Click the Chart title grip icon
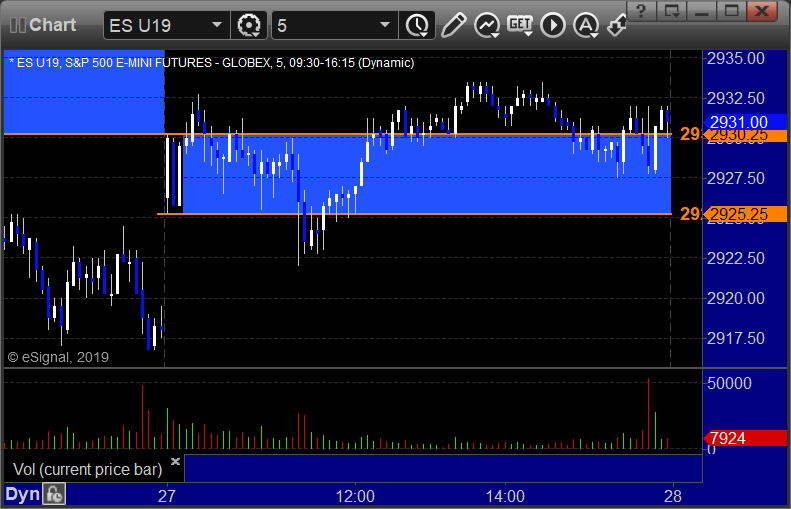791x509 pixels. click(18, 25)
